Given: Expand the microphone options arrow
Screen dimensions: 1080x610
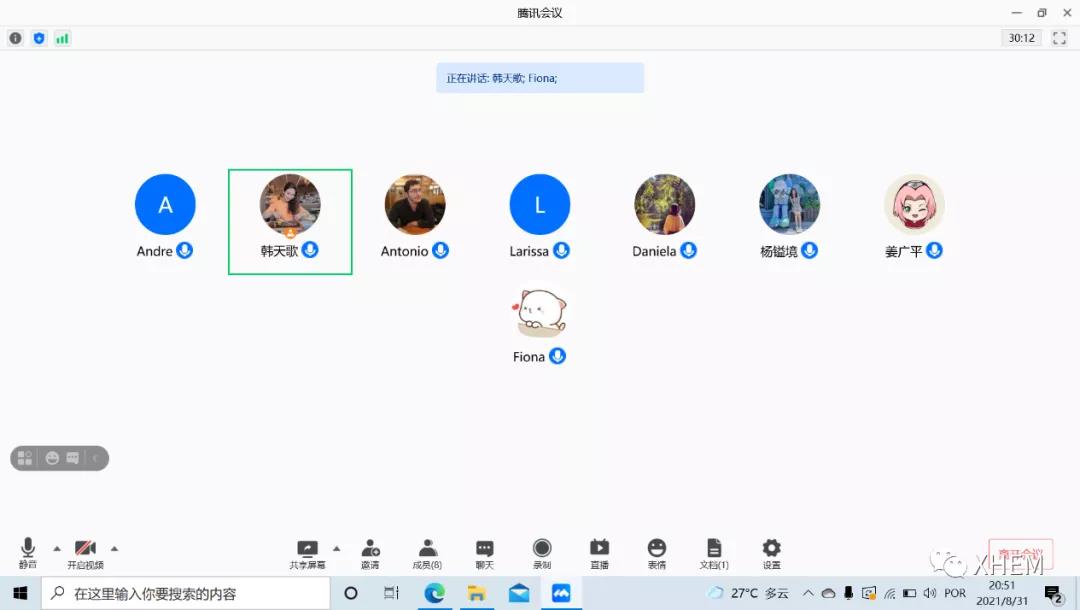Looking at the screenshot, I should tap(57, 548).
